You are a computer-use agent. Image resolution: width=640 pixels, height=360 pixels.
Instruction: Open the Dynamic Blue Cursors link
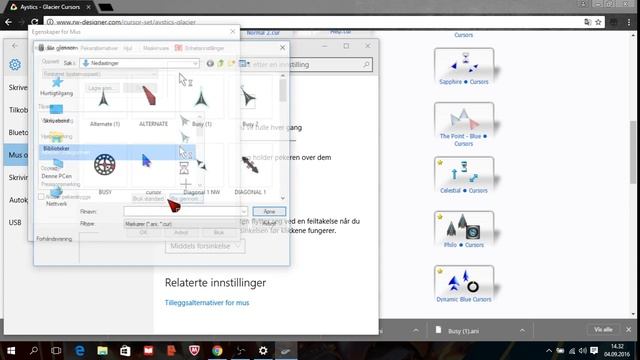coord(464,299)
